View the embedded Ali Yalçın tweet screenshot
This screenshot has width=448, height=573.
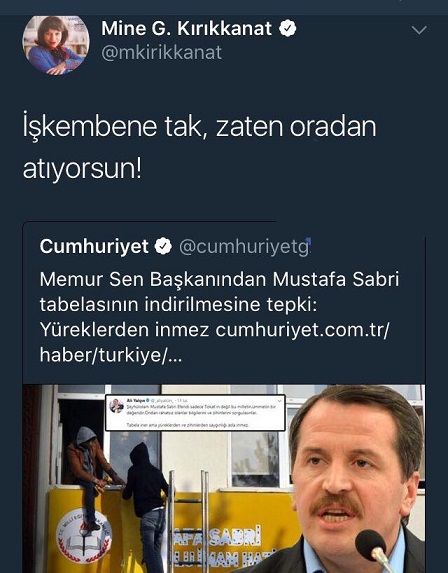[x=195, y=412]
